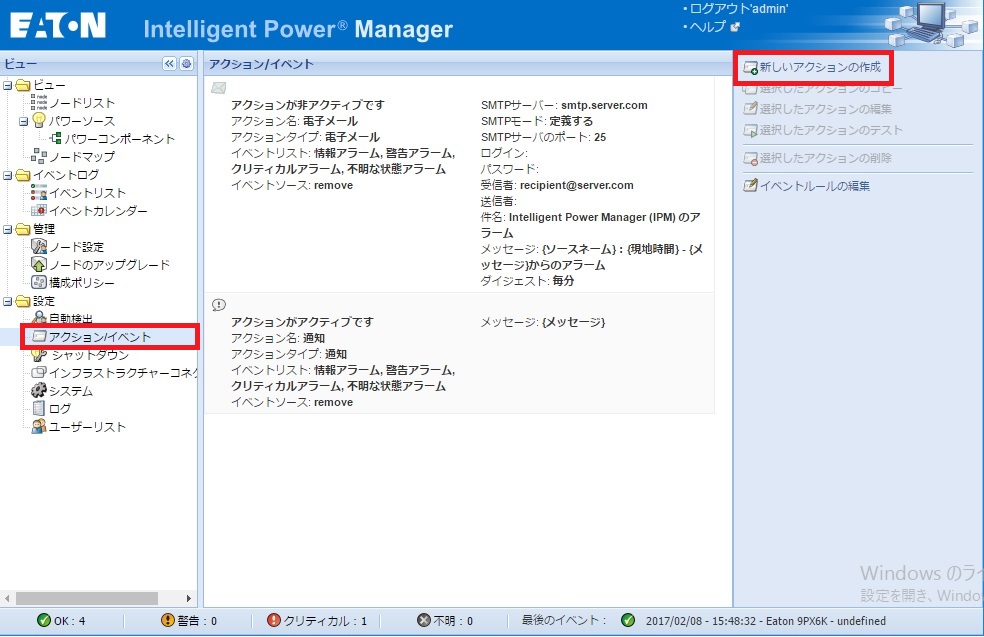Open the ヘルプ link in header

(x=707, y=27)
